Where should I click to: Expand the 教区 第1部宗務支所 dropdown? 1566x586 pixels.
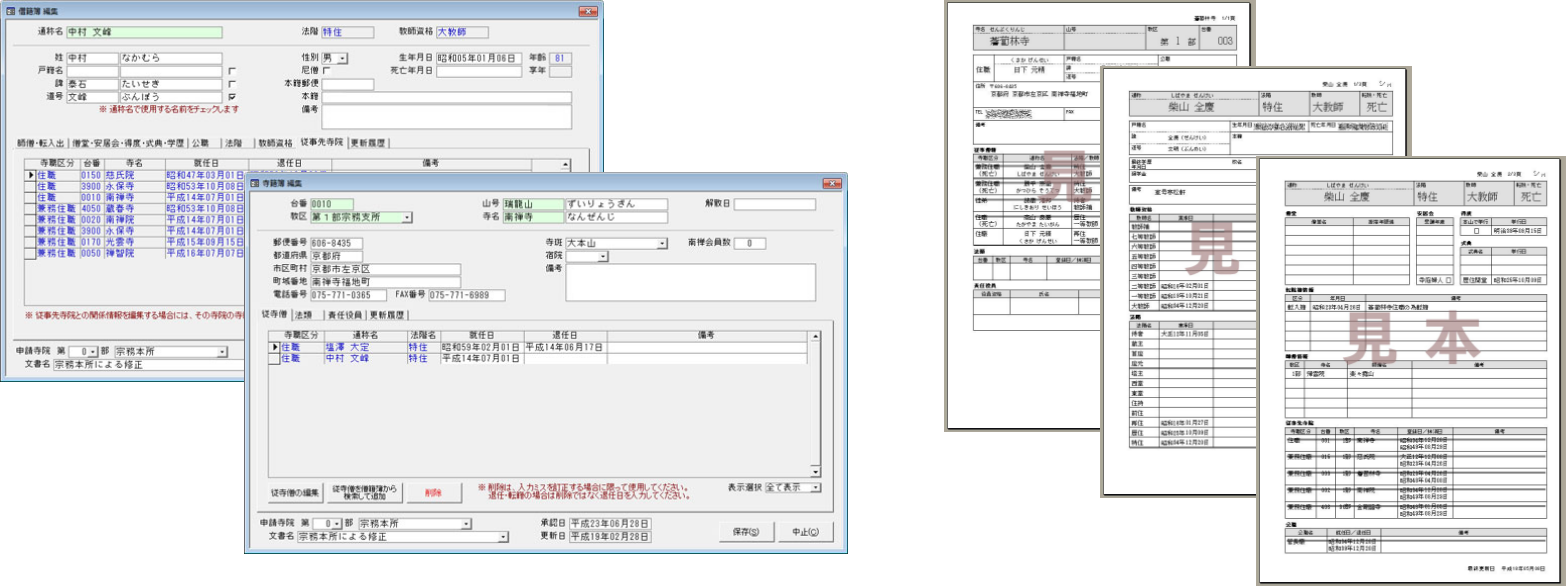(407, 216)
